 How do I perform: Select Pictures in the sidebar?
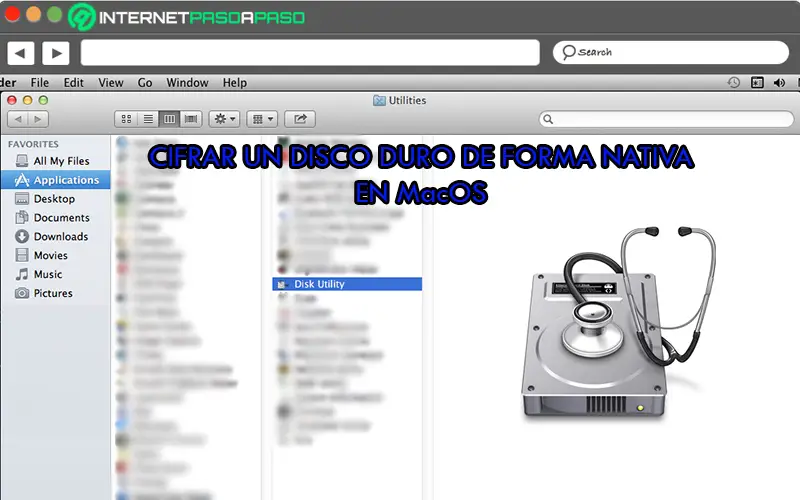tap(56, 293)
